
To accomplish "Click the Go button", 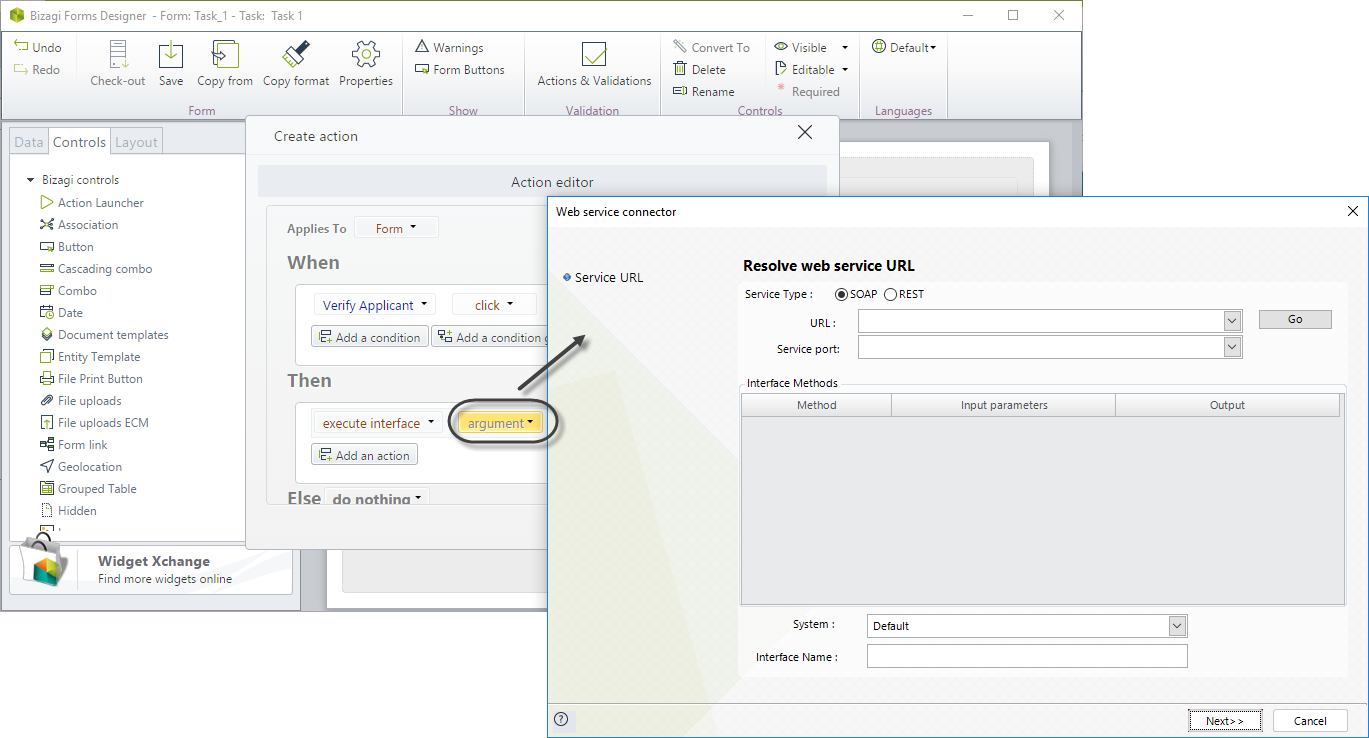I will pos(1295,319).
